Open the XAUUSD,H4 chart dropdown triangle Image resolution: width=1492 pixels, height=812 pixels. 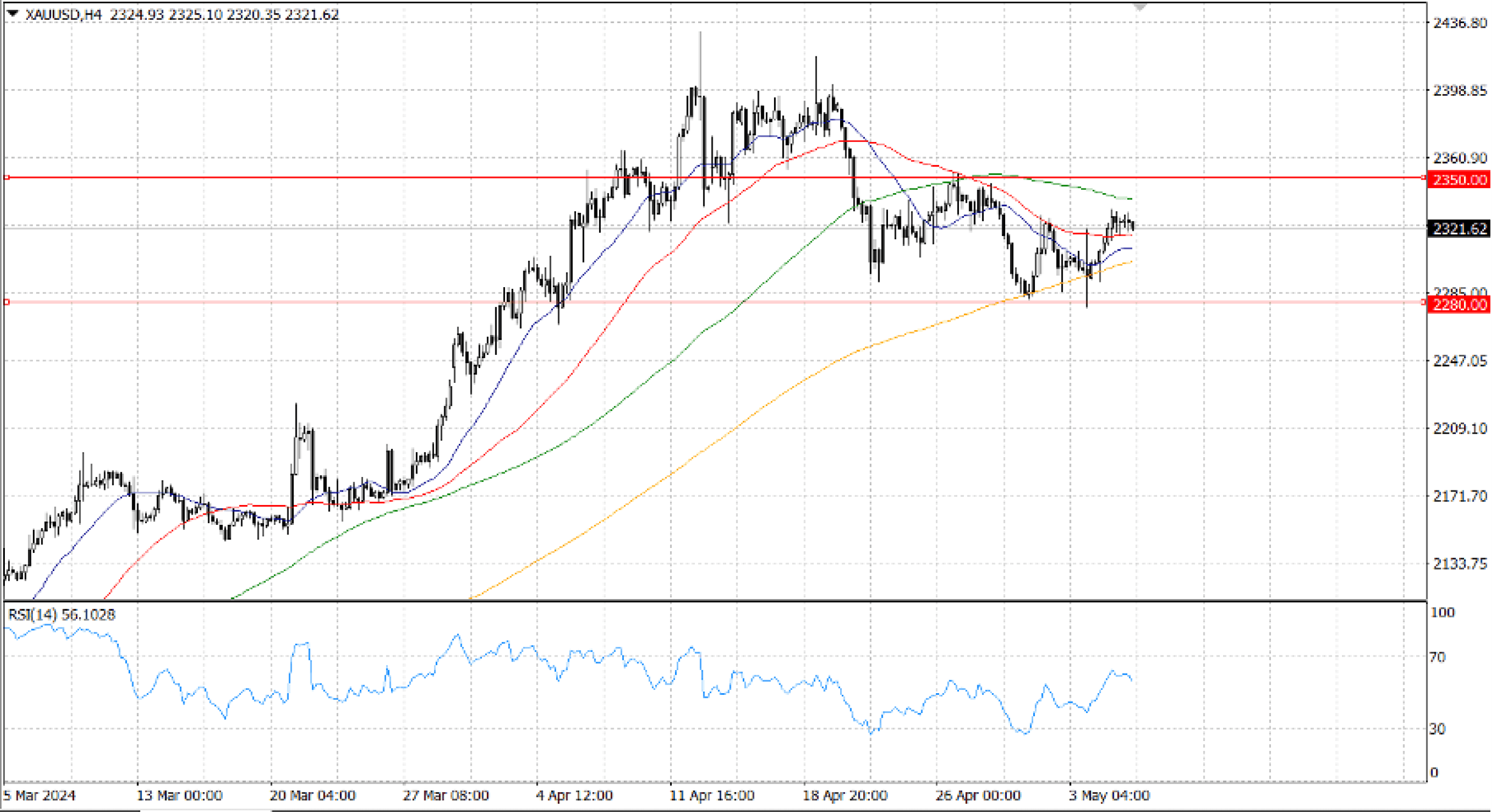(x=13, y=13)
